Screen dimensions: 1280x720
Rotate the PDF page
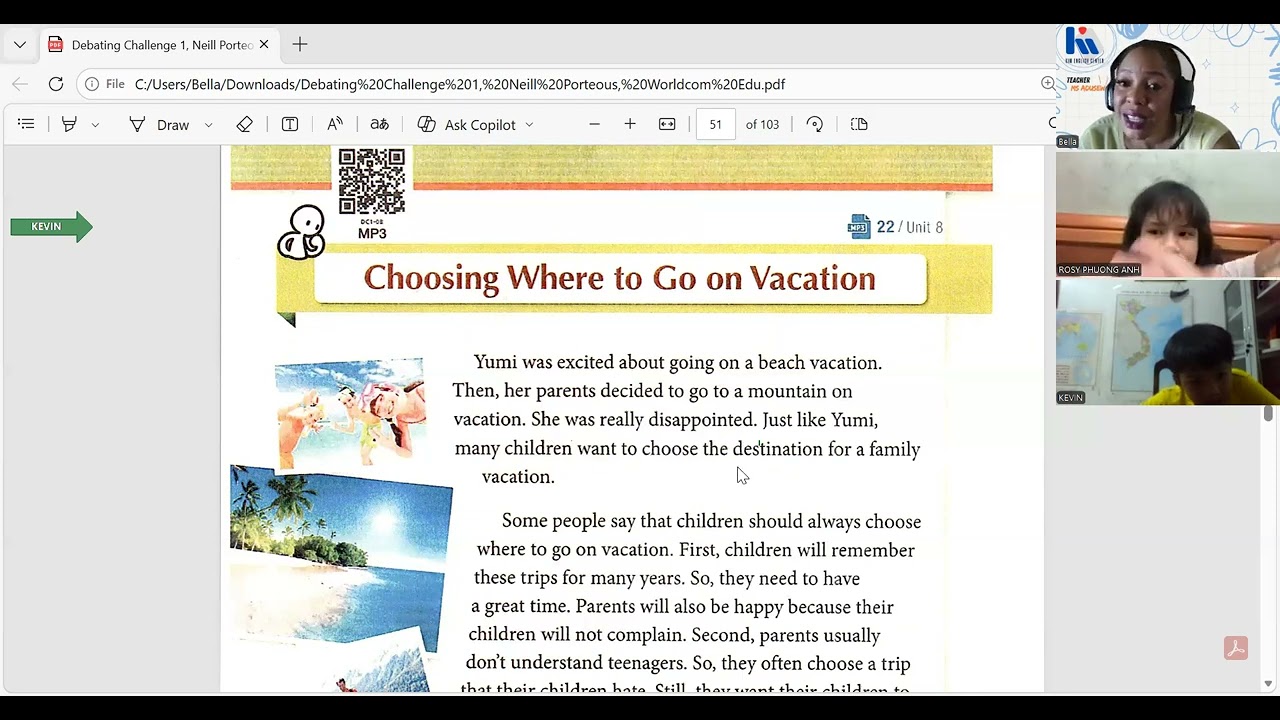pyautogui.click(x=815, y=124)
